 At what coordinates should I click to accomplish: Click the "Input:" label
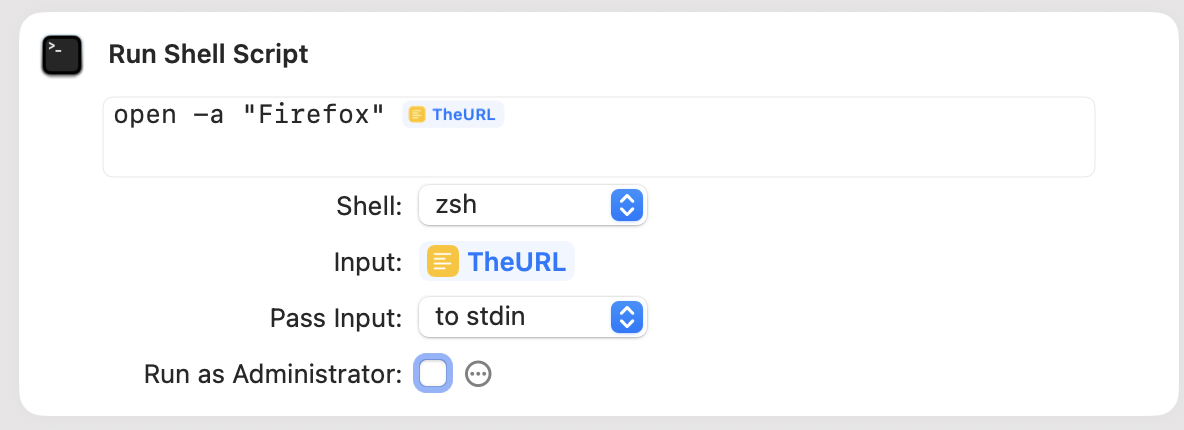tap(368, 262)
